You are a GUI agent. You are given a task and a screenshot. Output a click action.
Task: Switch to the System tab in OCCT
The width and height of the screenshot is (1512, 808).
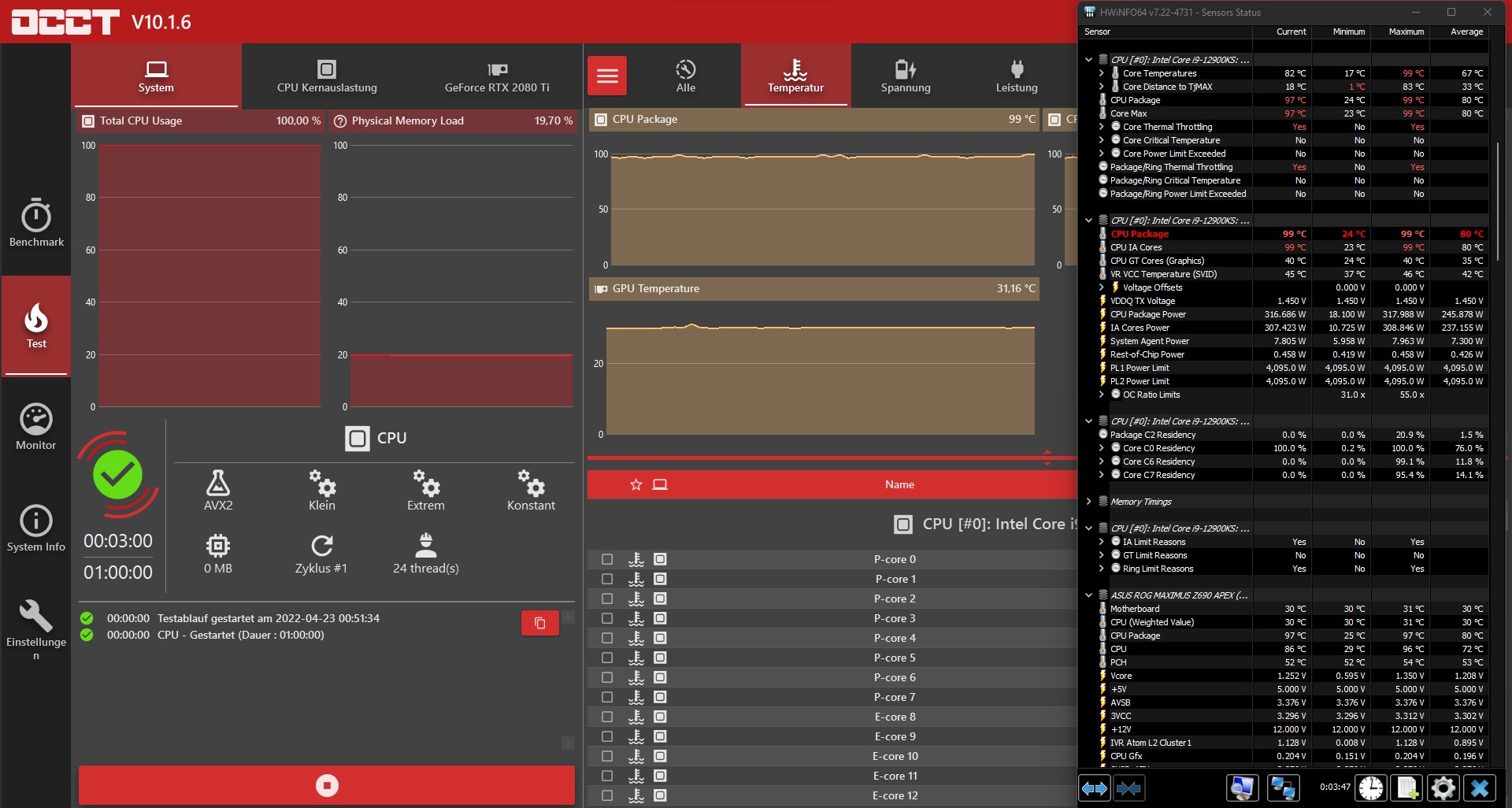pos(156,76)
